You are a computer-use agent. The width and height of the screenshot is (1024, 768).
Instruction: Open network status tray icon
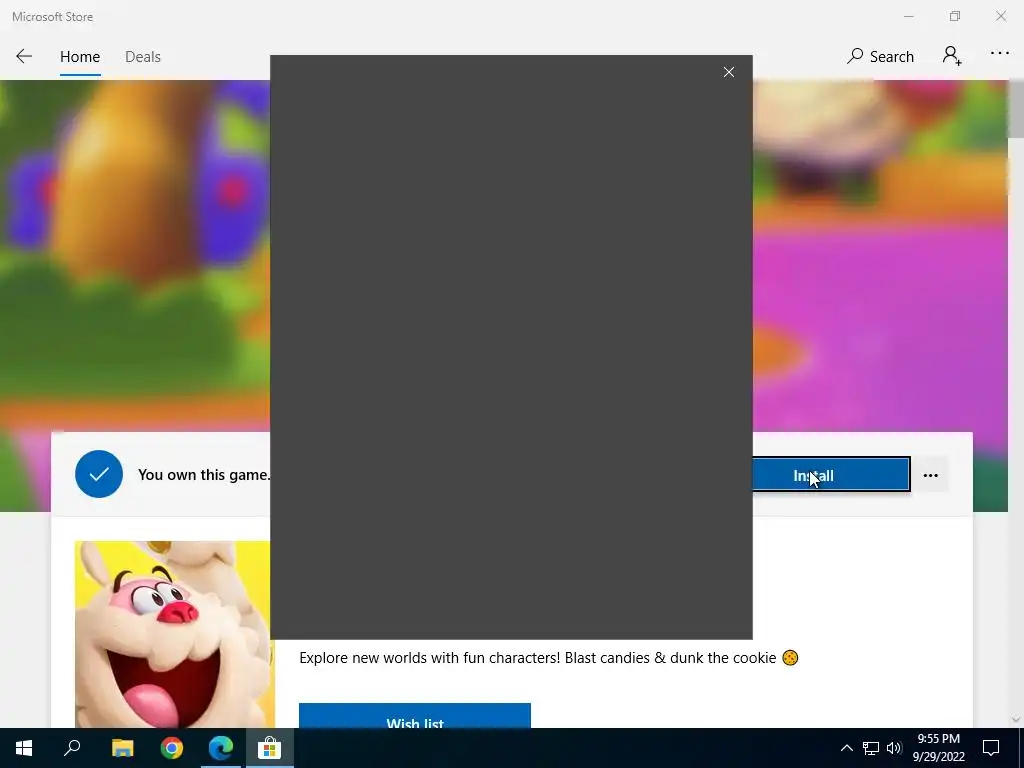pos(871,748)
